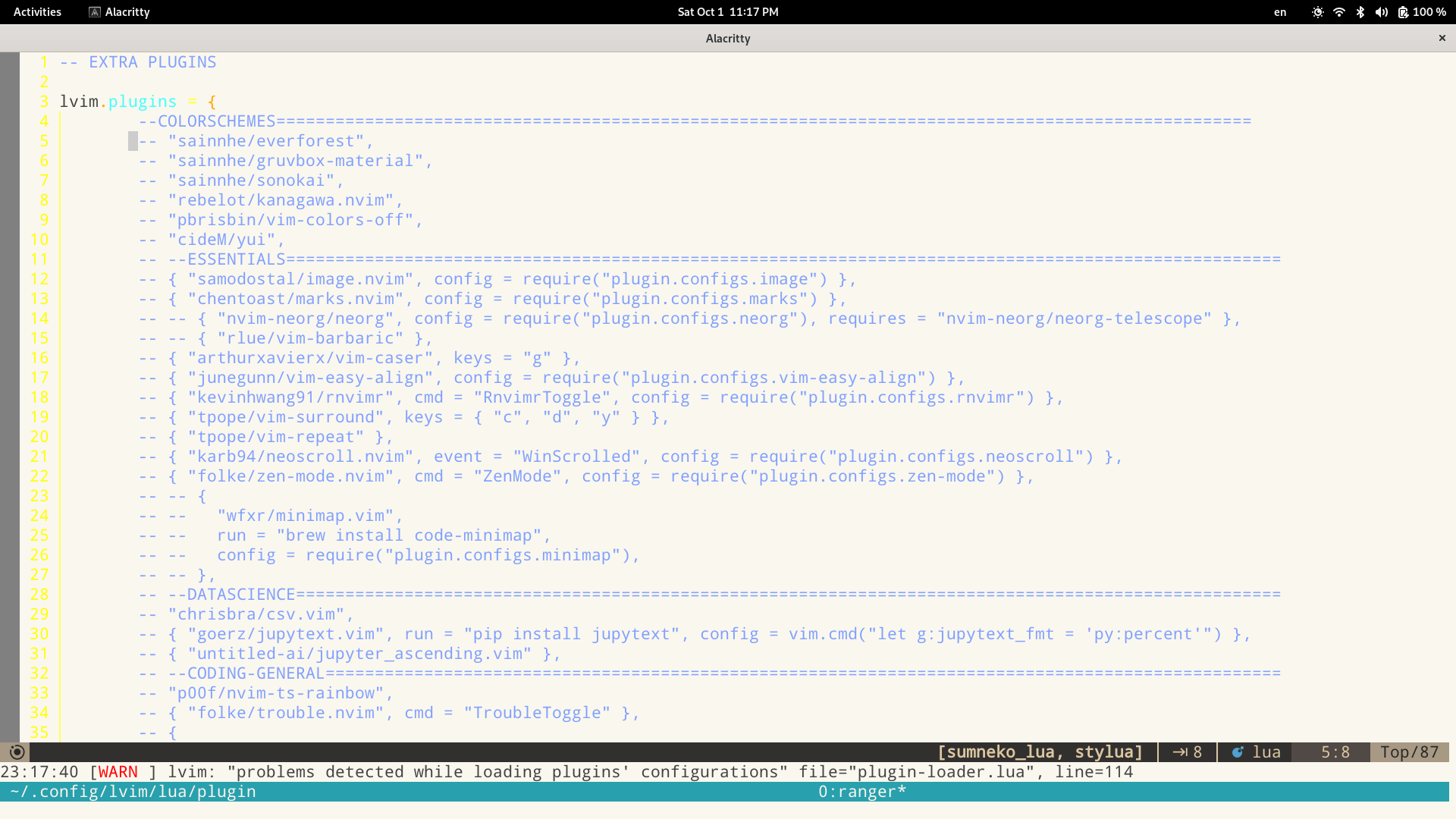
Task: Click the Alacritty terminal icon in top bar
Action: (94, 11)
